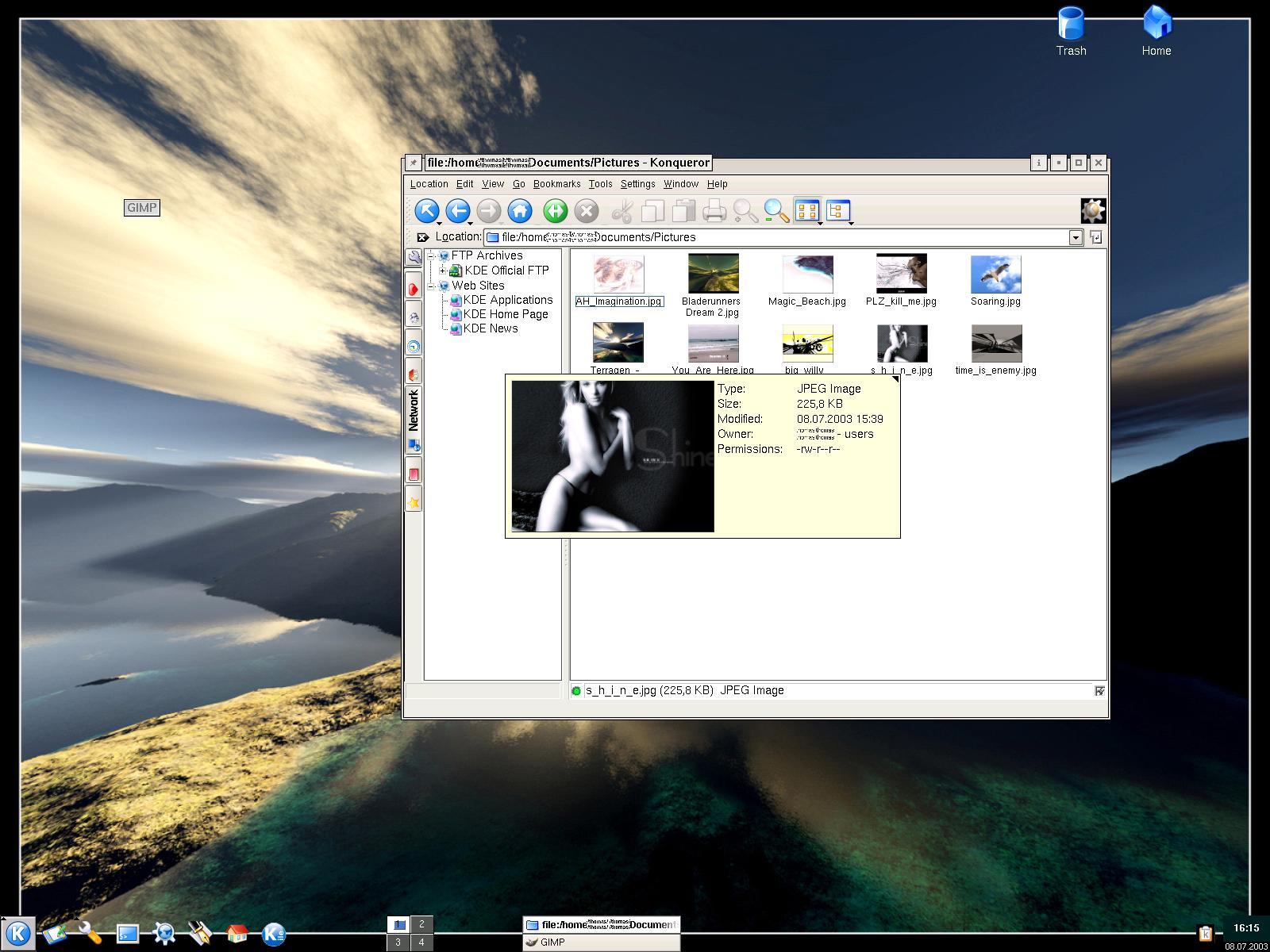Image resolution: width=1270 pixels, height=952 pixels.
Task: Open the Tools menu
Action: pos(601,184)
